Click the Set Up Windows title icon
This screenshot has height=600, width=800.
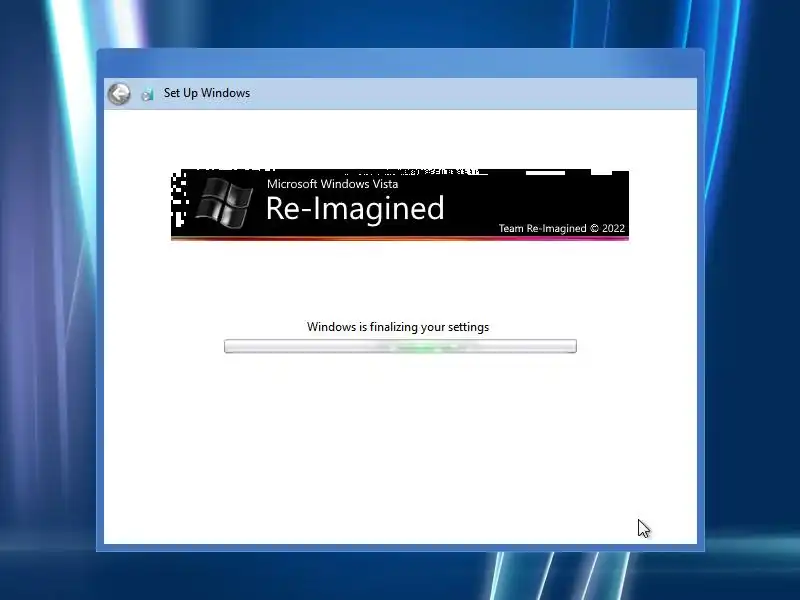[x=147, y=94]
